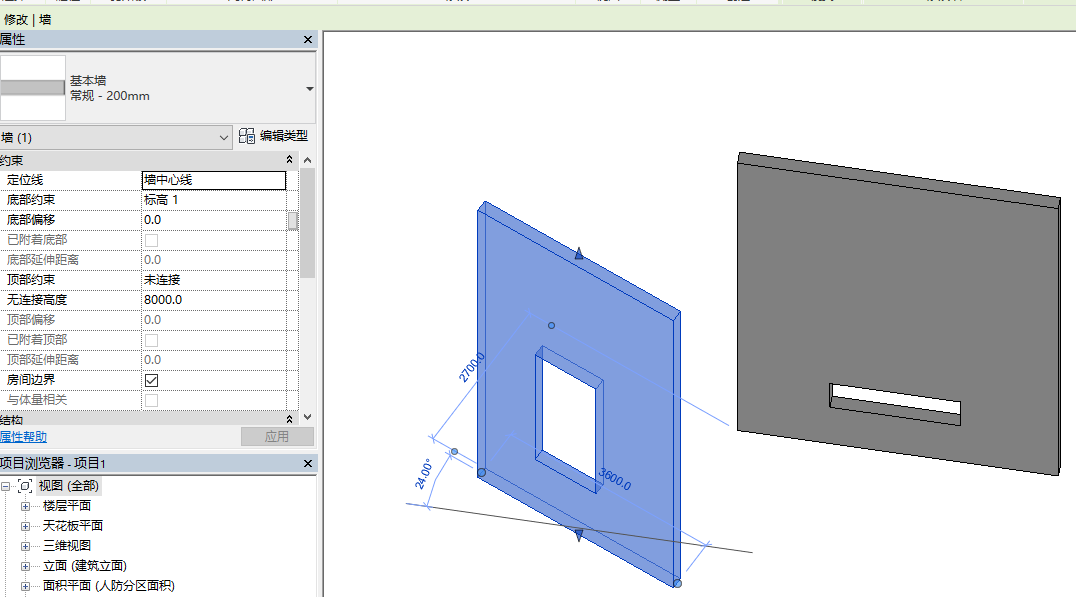Viewport: 1076px width, 597px height.
Task: Select 天花板平面 in project browser
Action: tap(73, 526)
